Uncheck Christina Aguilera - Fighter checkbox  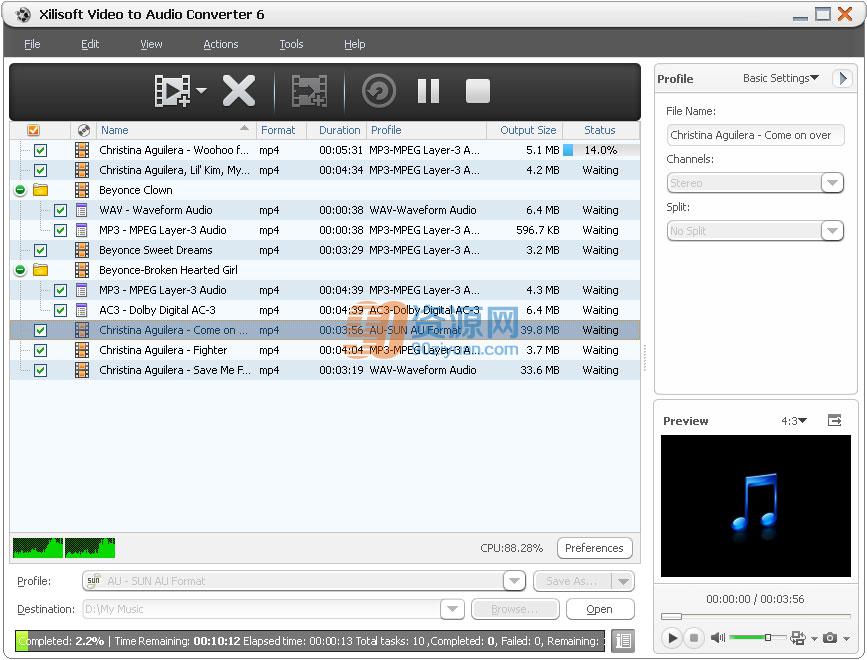(40, 350)
